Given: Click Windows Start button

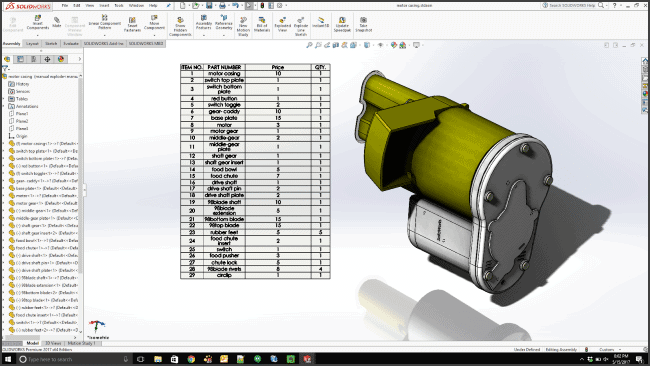Looking at the screenshot, I should point(7,359).
